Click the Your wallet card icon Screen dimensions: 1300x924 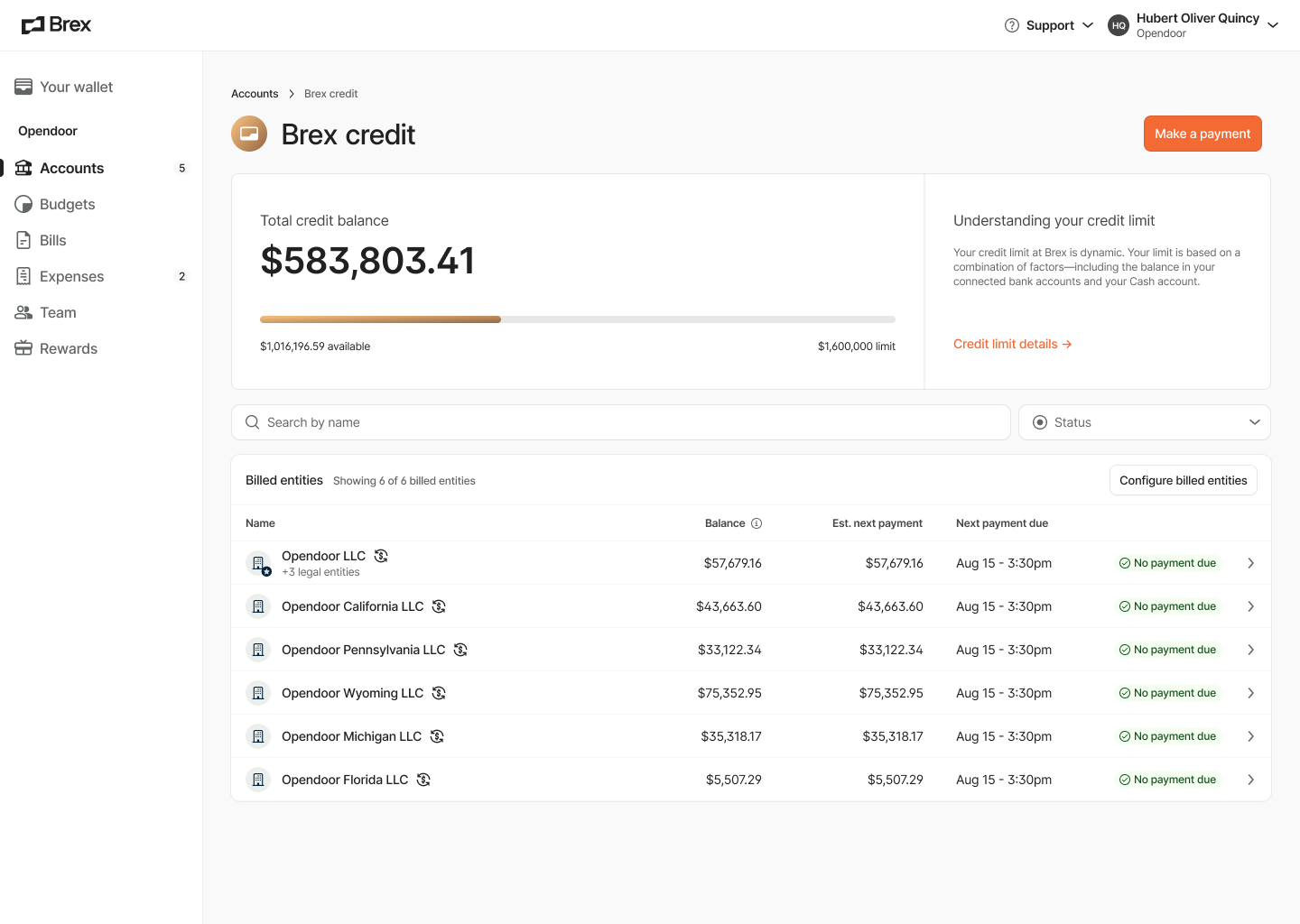click(x=23, y=87)
